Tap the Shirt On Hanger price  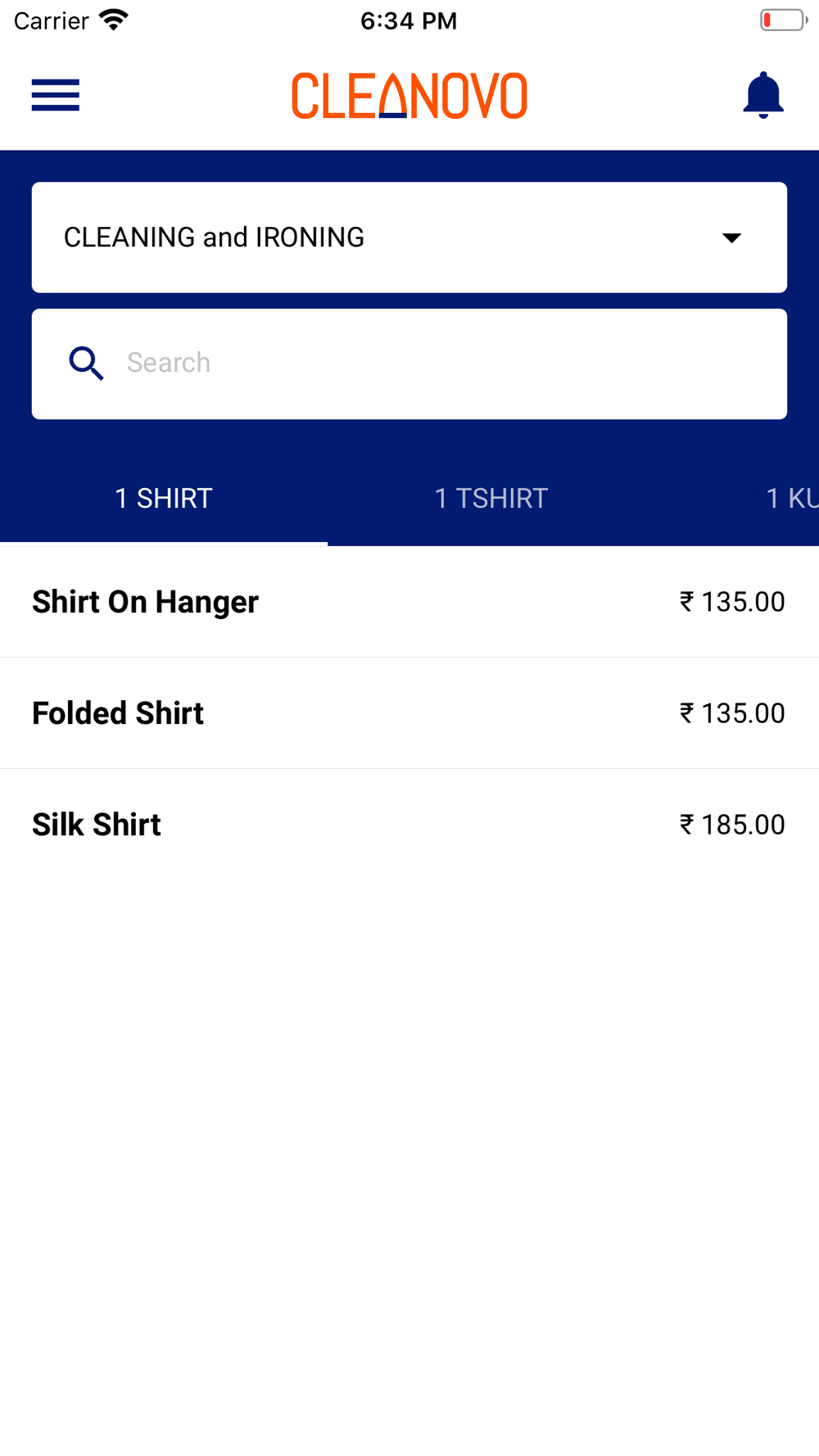pos(732,602)
